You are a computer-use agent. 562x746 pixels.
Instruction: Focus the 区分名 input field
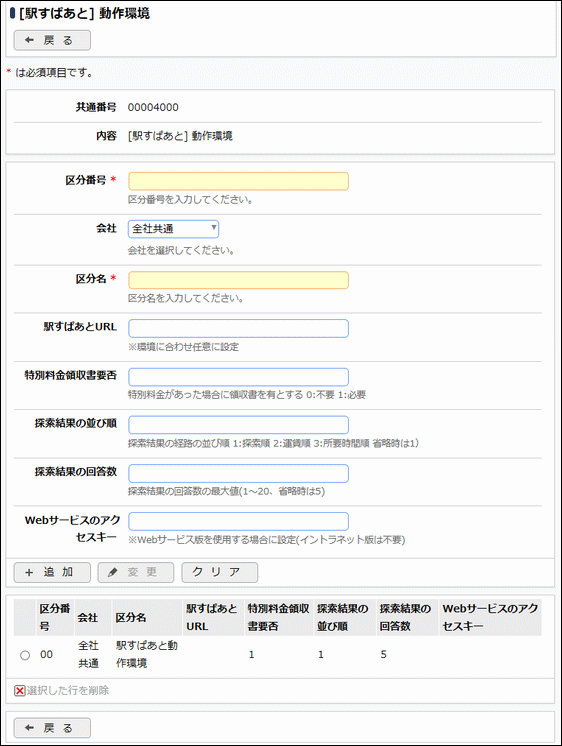tap(238, 280)
